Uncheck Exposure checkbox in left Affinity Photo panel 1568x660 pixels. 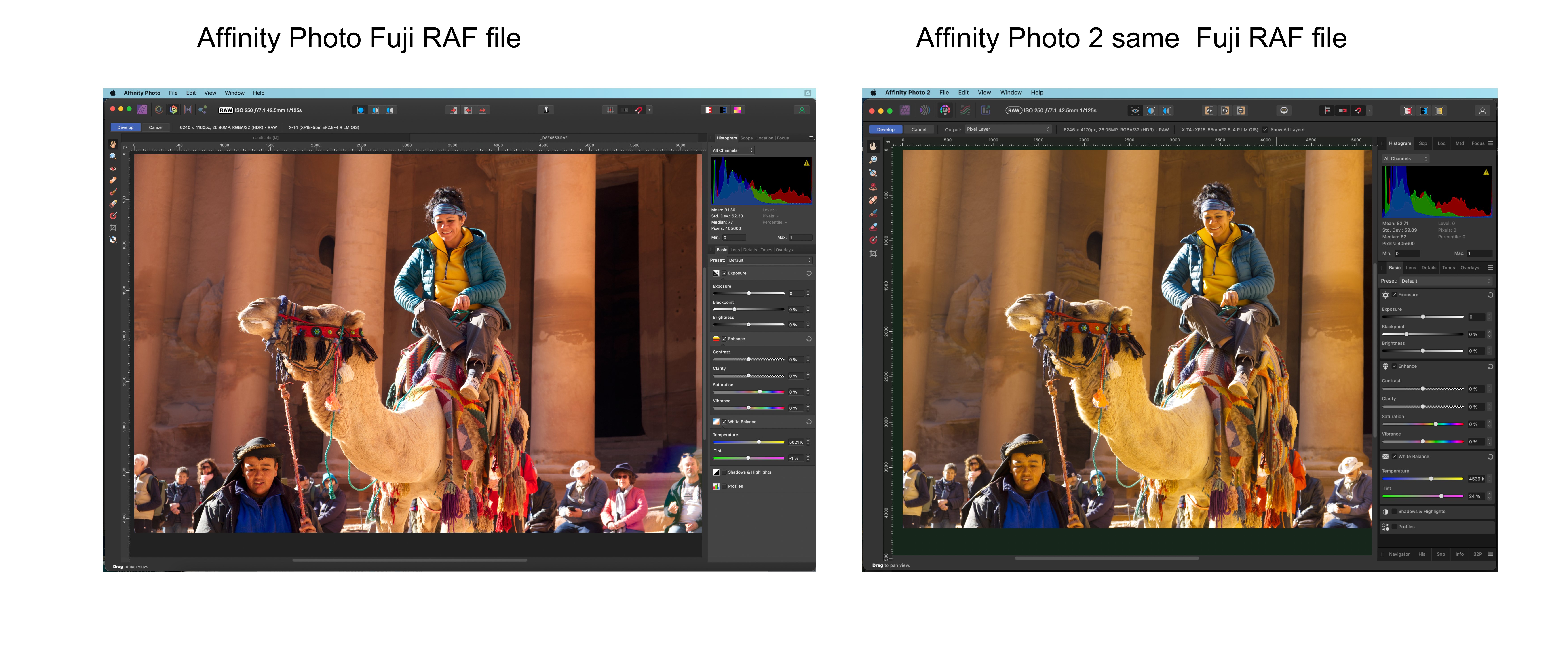(x=724, y=273)
